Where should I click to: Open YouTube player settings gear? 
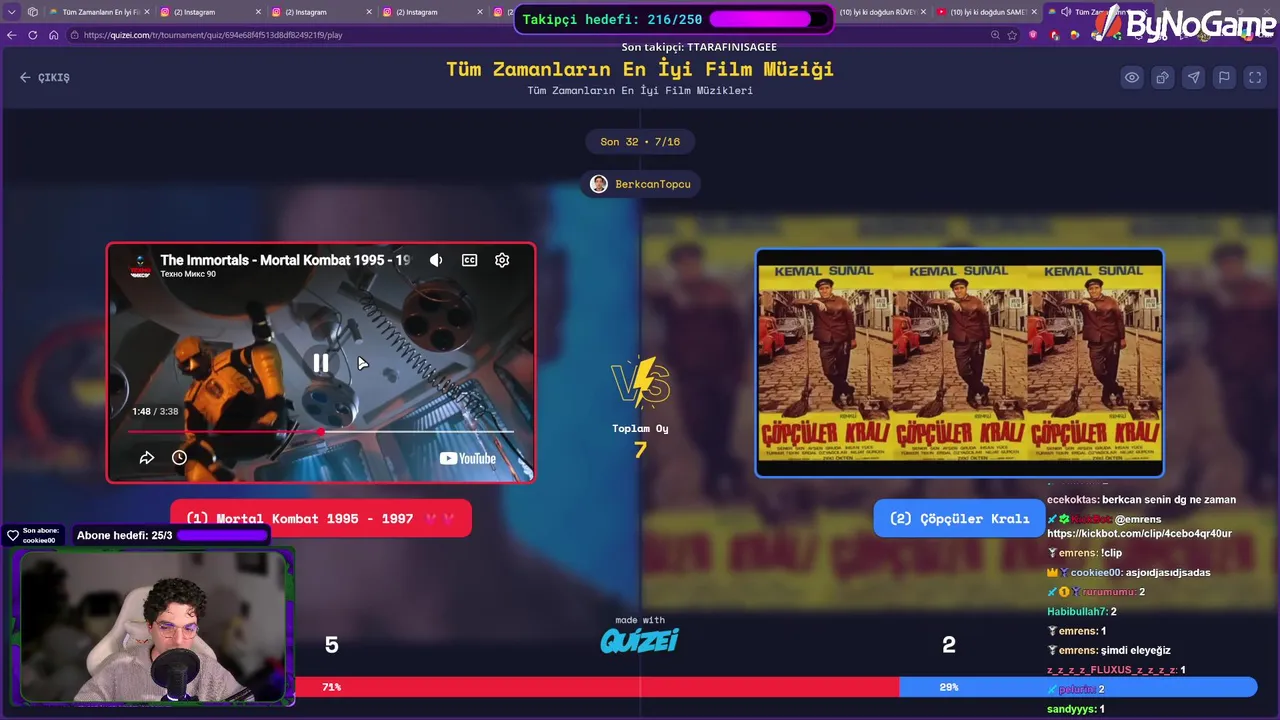tap(502, 260)
